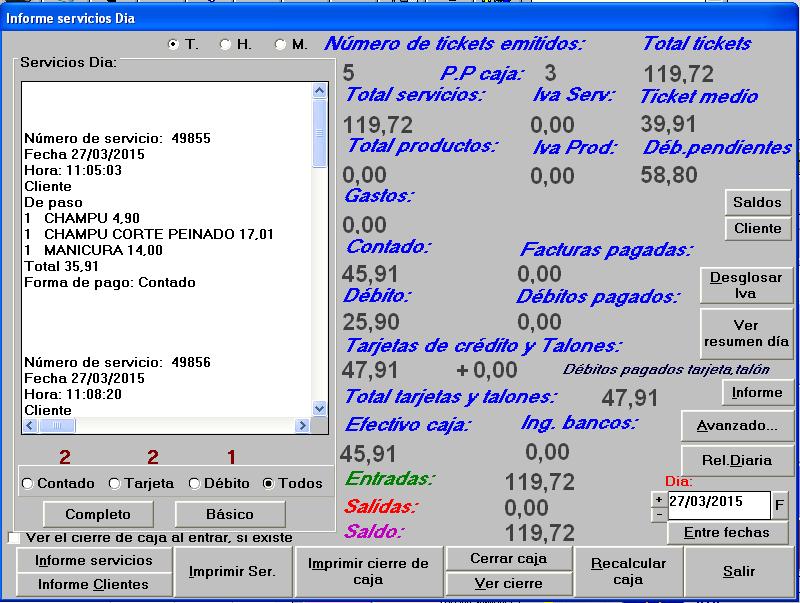Click Desglosar Iva button

(x=746, y=285)
